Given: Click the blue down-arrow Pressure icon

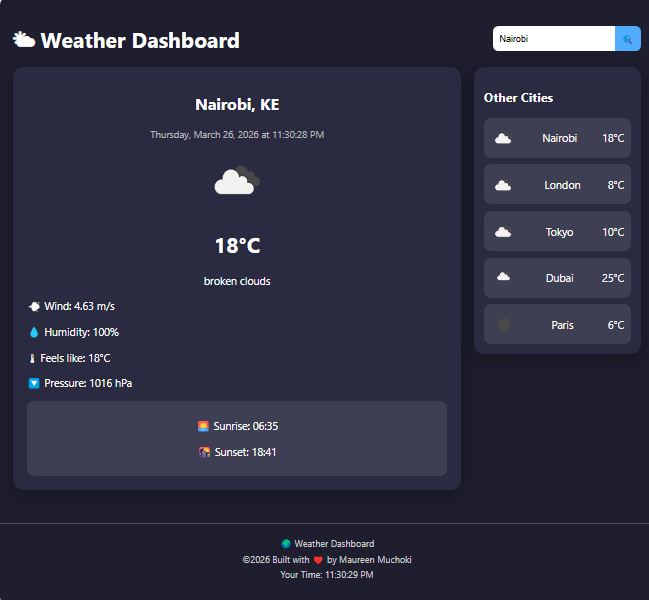Looking at the screenshot, I should coord(34,384).
